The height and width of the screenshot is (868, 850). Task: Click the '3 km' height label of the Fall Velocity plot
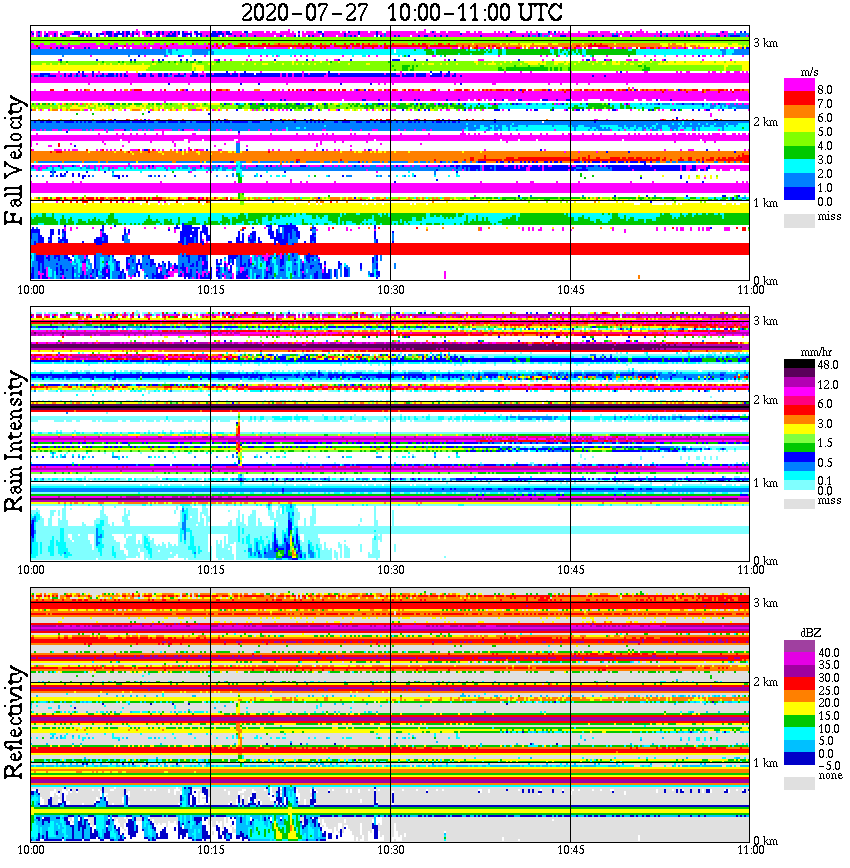[x=765, y=43]
